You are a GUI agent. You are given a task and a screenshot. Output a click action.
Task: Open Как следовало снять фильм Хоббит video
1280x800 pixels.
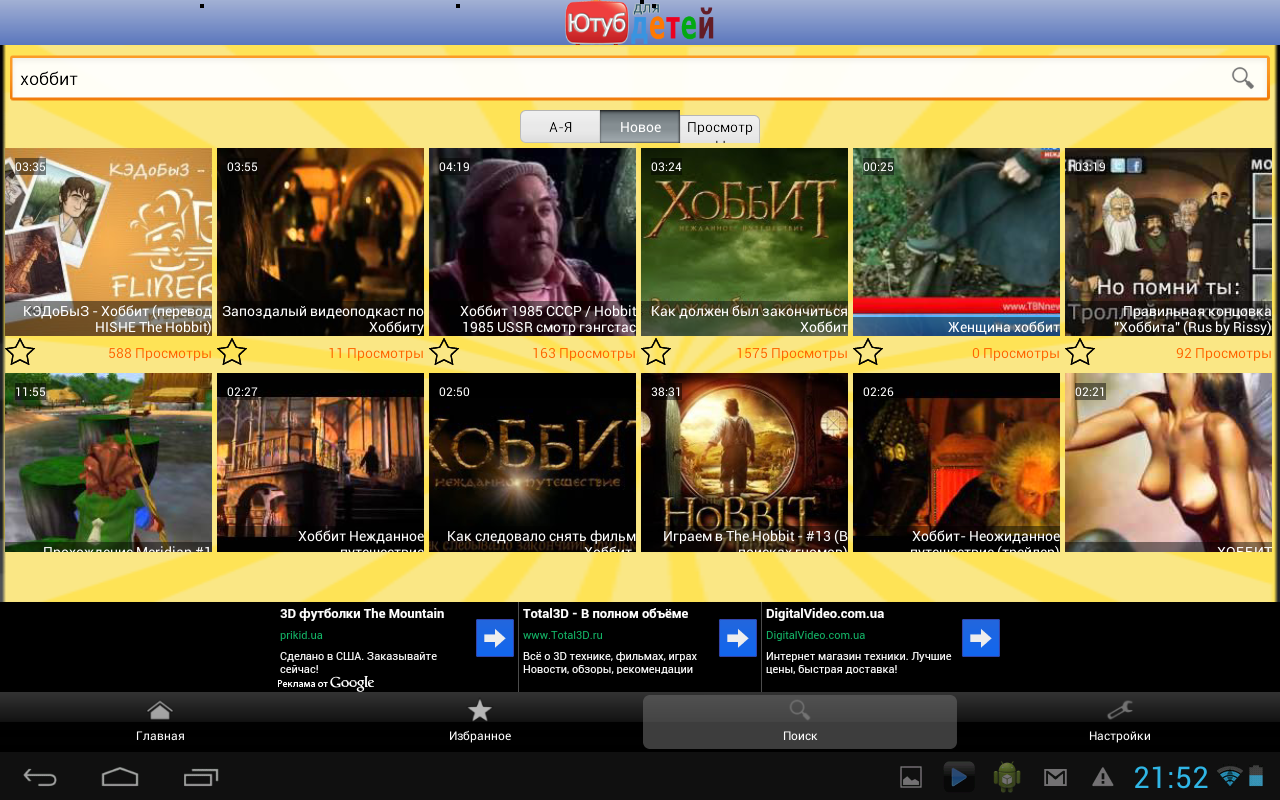pos(532,463)
